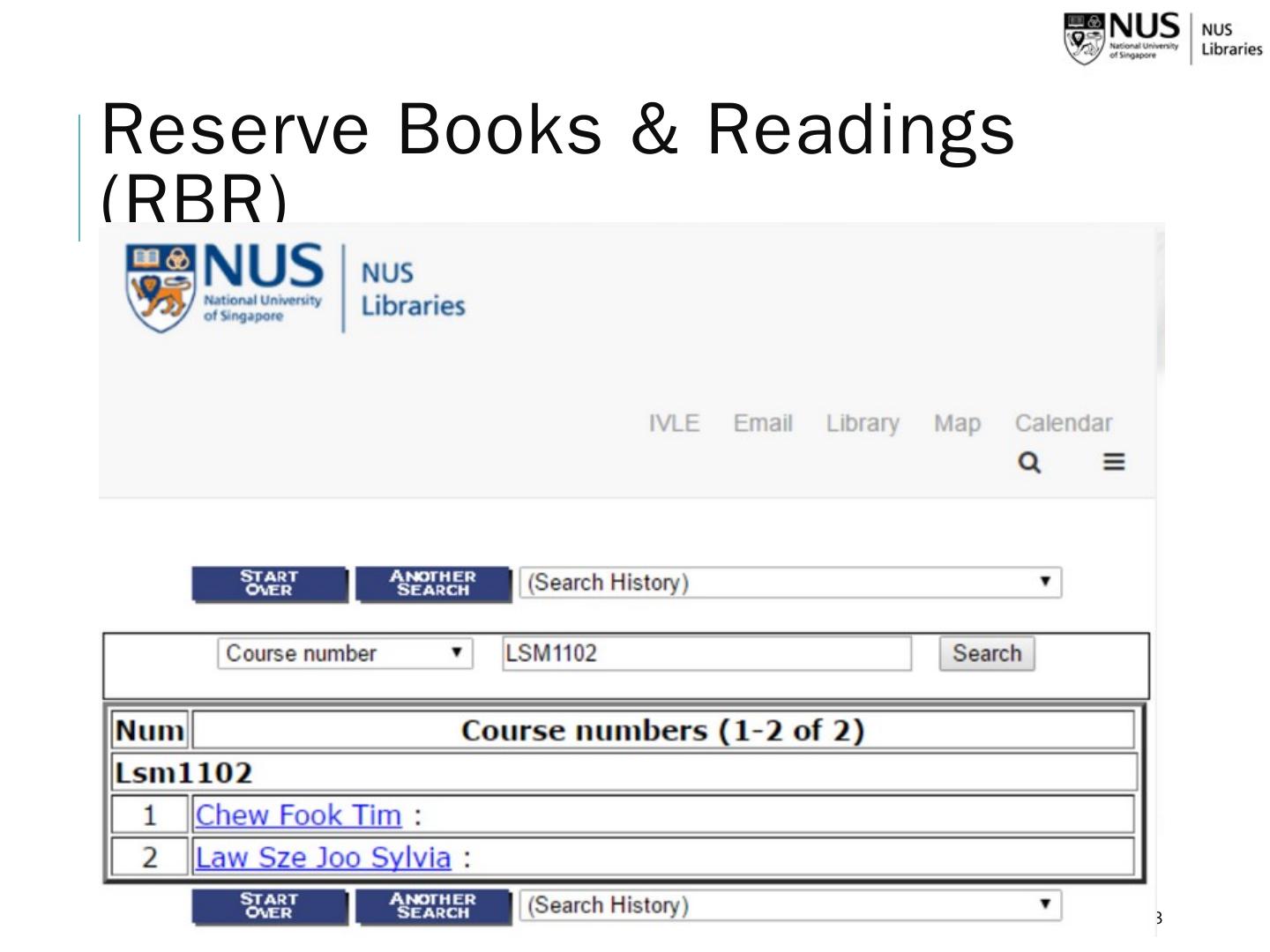Click row number 1 cell for Chew Fook Tim
Viewport: 1270px width, 952px height.
pyautogui.click(x=150, y=815)
